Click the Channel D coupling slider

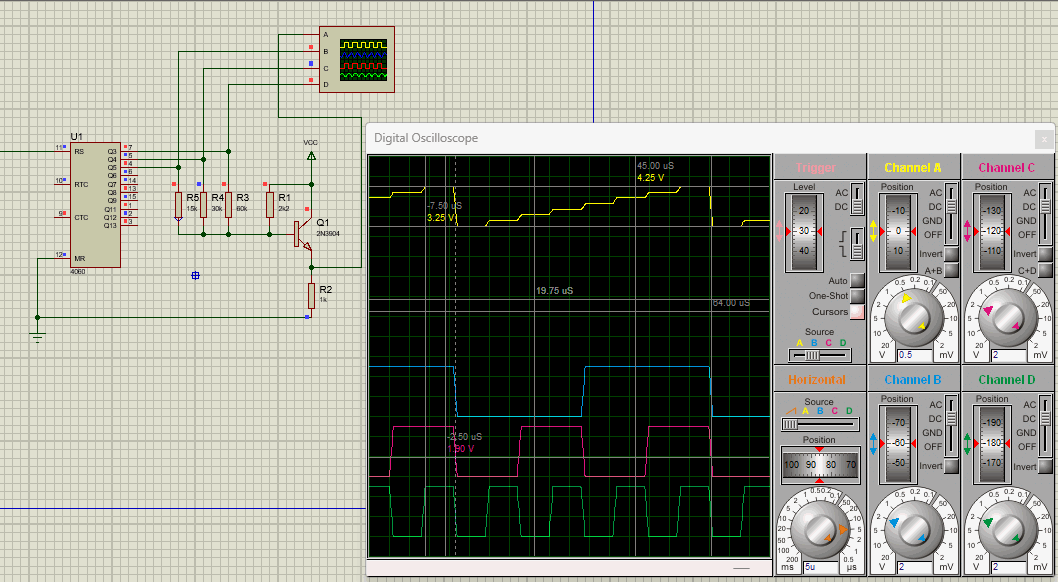[x=1046, y=426]
